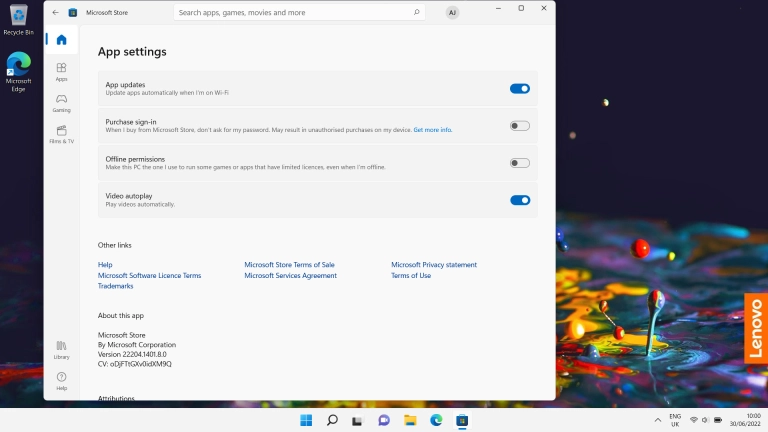Open the Apps section in sidebar
The image size is (768, 432).
tap(61, 72)
